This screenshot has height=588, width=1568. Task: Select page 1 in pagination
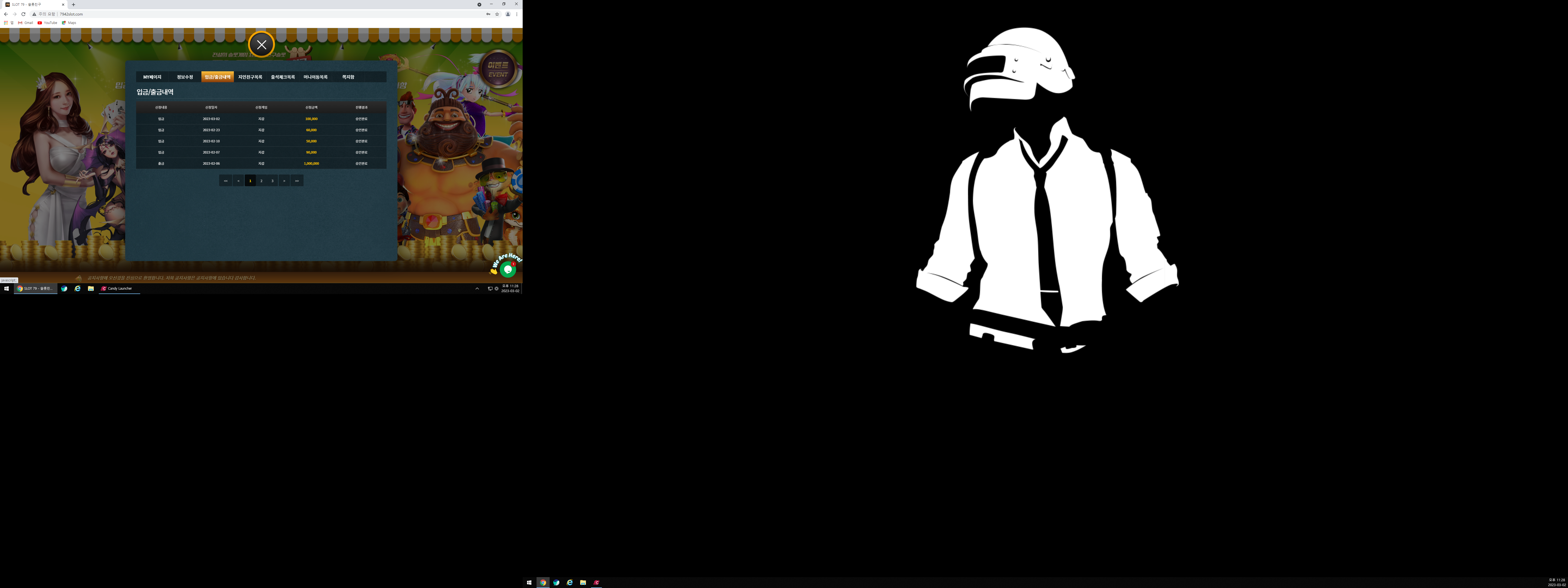pos(250,181)
